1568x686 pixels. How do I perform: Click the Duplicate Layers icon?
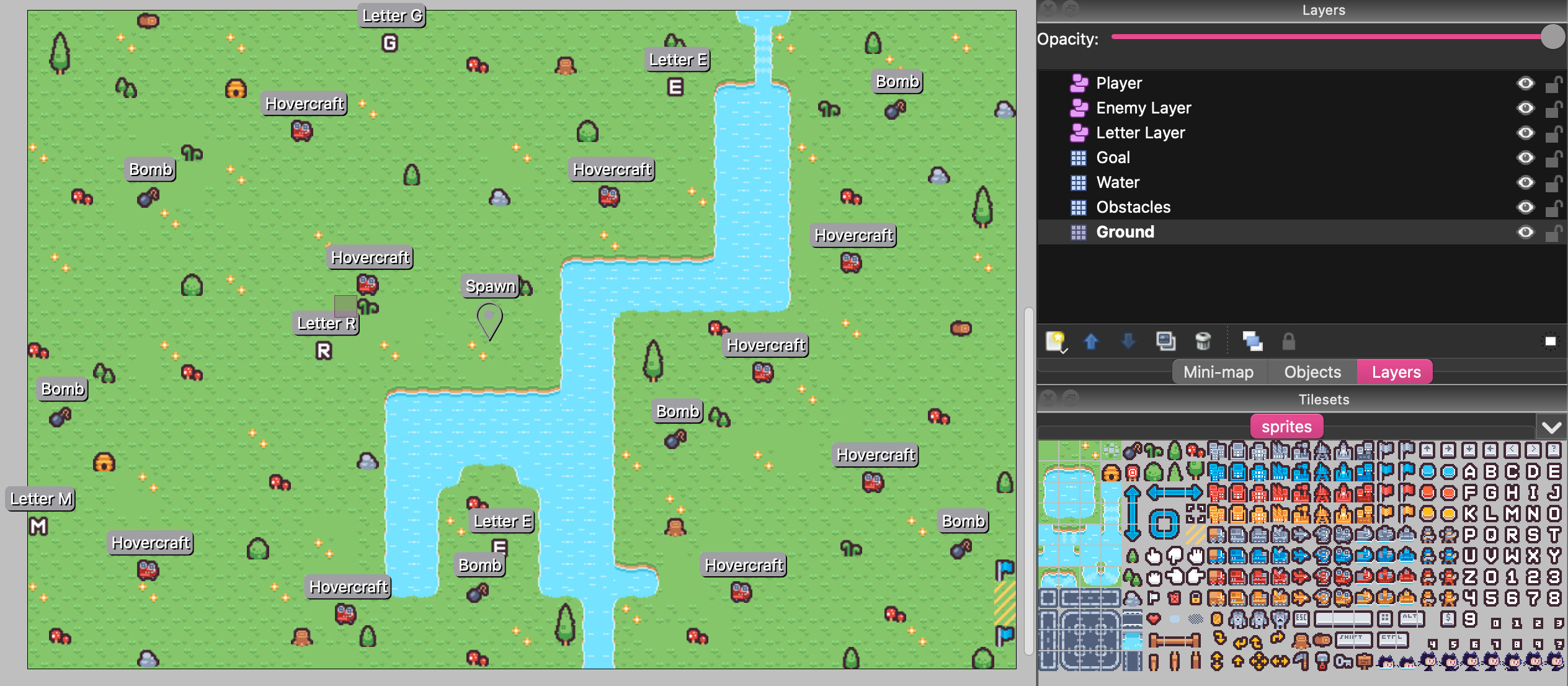[x=1167, y=341]
